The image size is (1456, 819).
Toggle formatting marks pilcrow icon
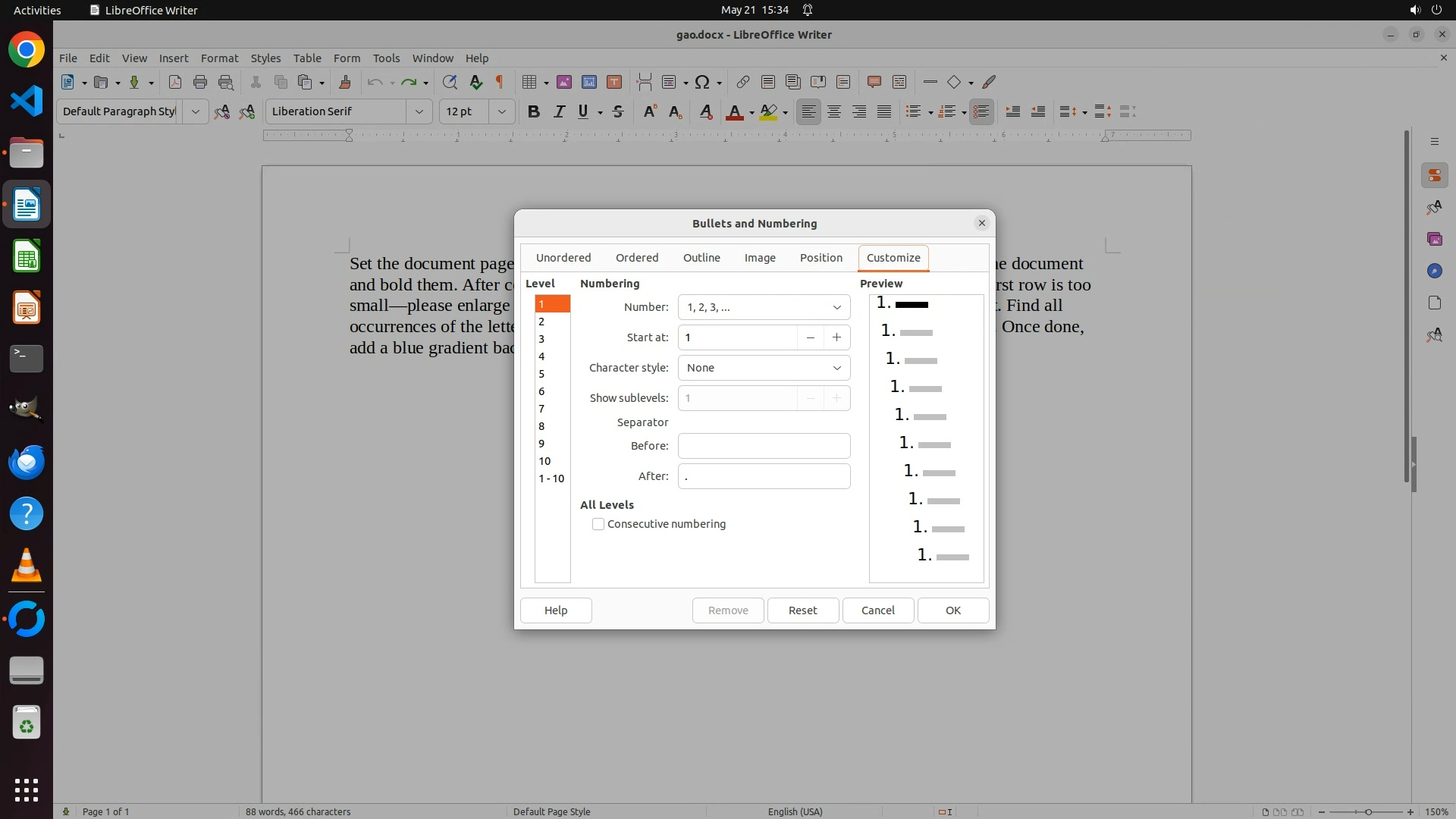pyautogui.click(x=500, y=82)
